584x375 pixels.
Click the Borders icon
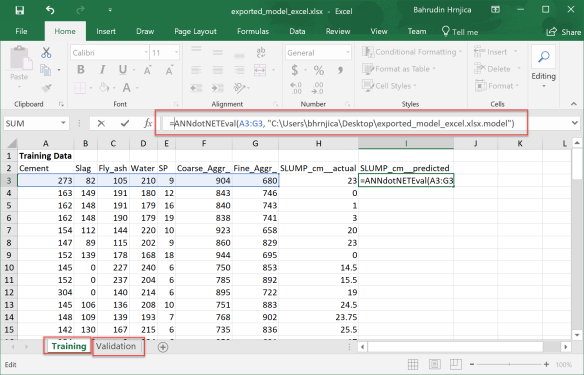click(x=80, y=88)
